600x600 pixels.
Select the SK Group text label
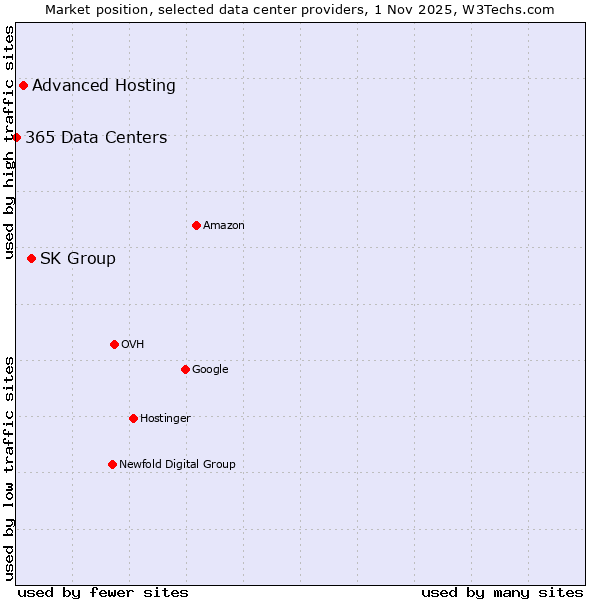[x=78, y=258]
